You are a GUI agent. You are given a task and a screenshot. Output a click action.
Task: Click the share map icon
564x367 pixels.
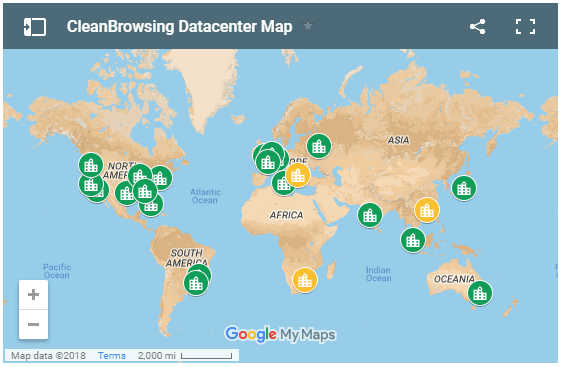(x=477, y=27)
